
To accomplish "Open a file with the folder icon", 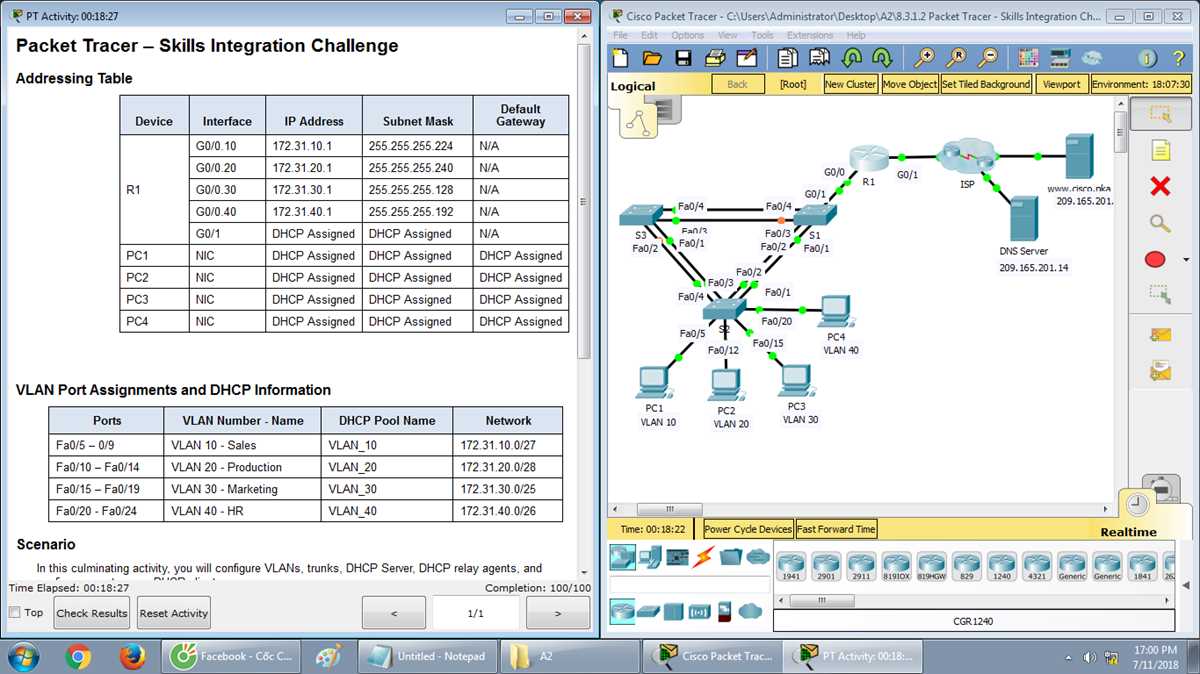I will tap(652, 58).
